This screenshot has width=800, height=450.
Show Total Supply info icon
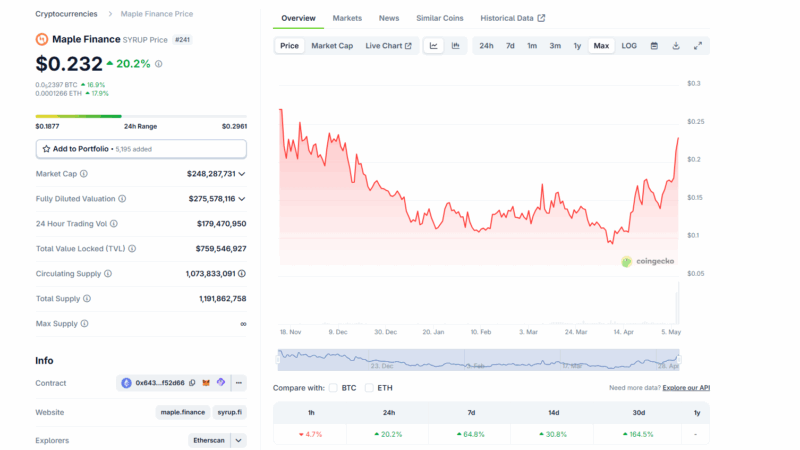pos(87,298)
